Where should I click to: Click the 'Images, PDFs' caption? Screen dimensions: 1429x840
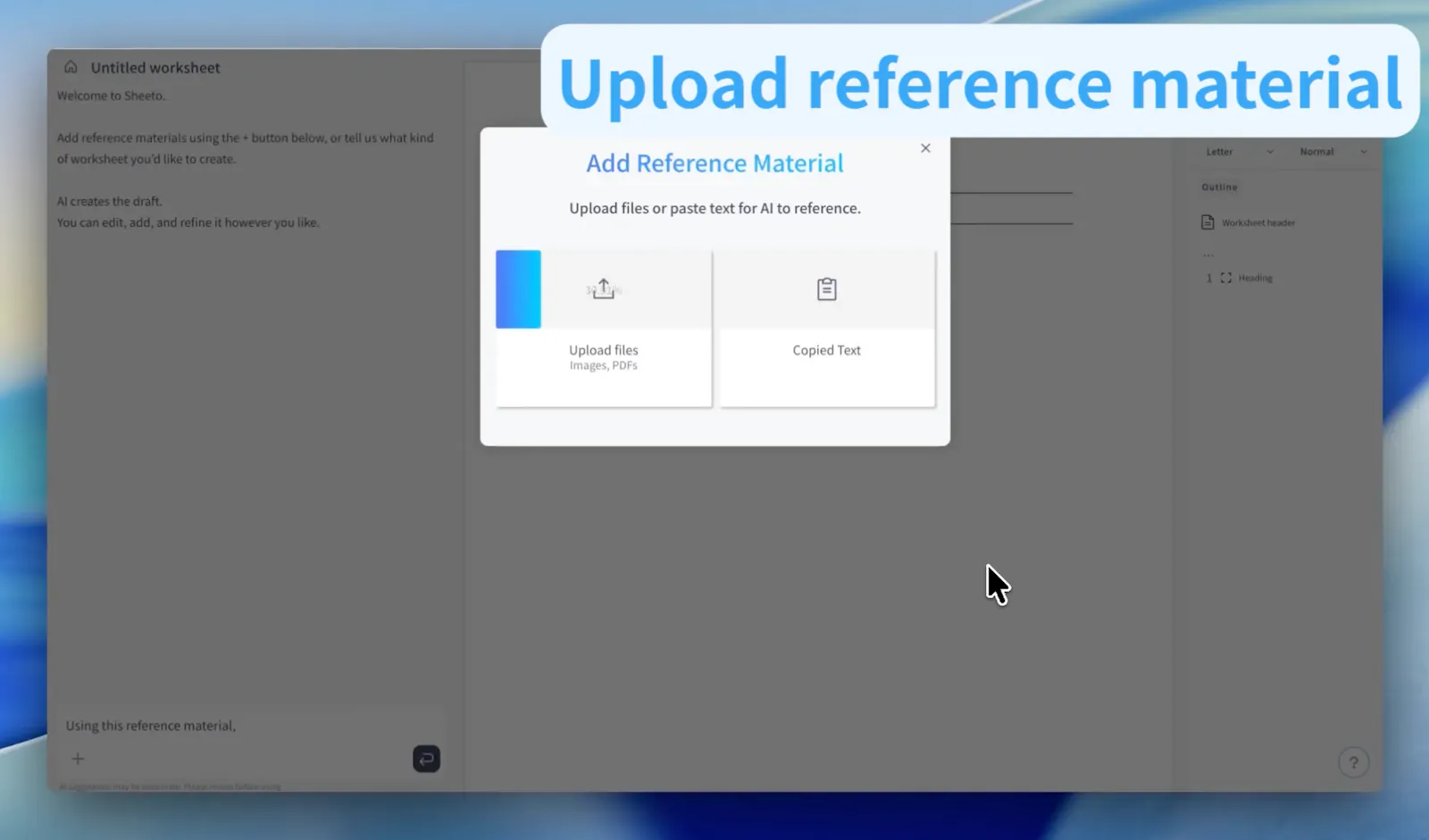click(x=604, y=366)
